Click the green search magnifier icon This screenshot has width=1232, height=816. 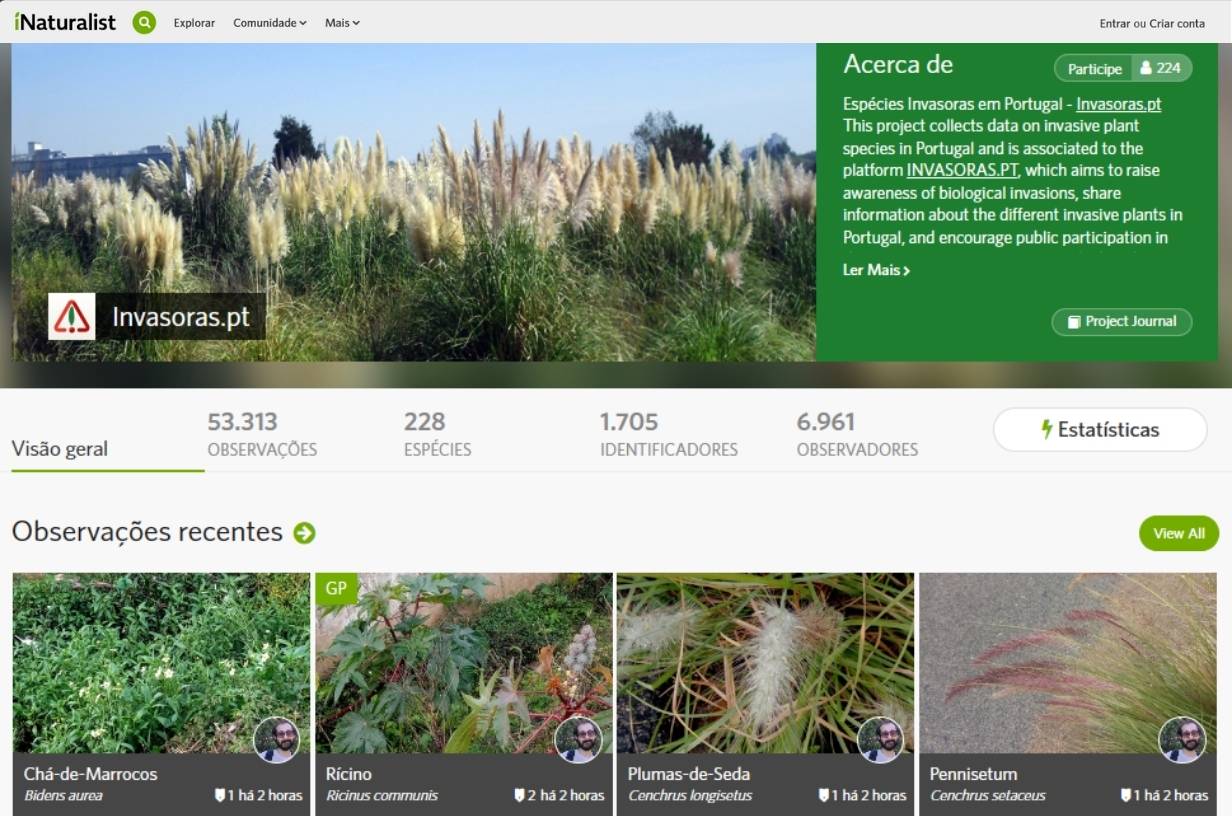144,22
